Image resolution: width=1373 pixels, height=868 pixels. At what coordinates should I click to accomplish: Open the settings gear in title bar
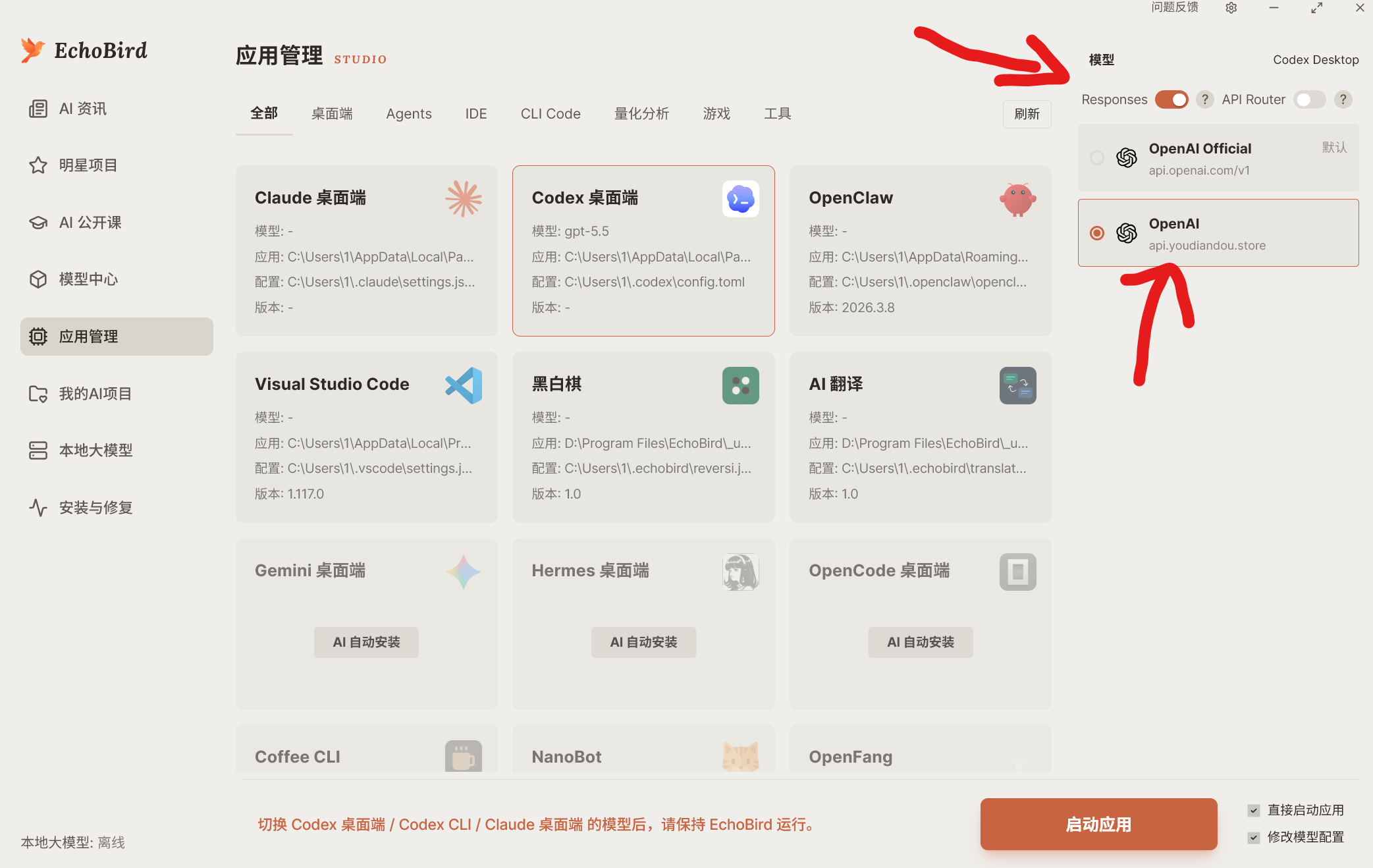click(x=1231, y=8)
